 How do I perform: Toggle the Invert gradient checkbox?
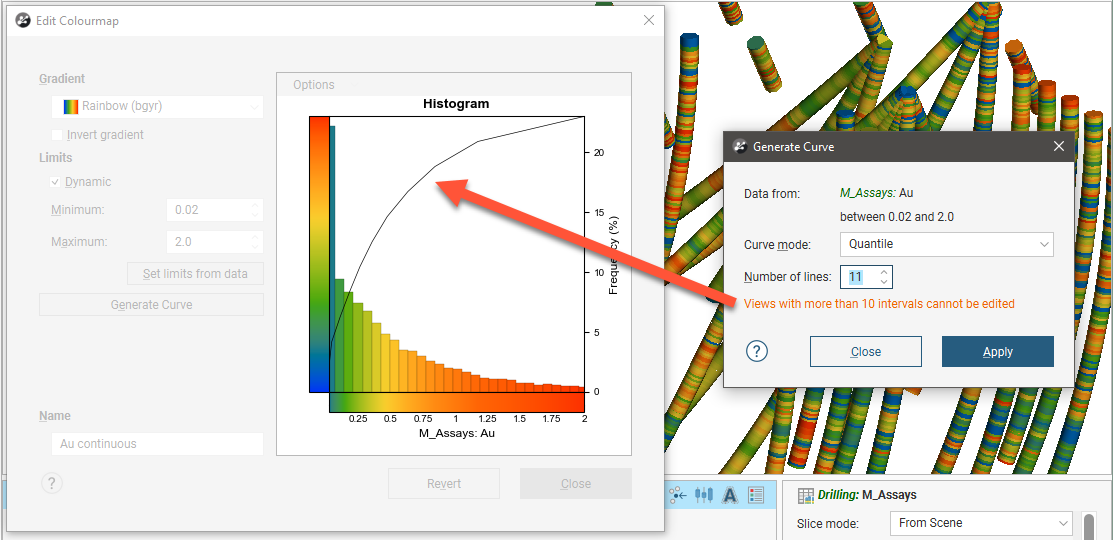[x=57, y=135]
